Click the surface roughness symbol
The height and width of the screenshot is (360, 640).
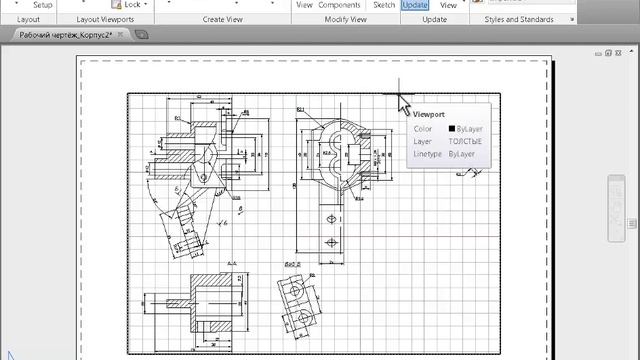tap(469, 173)
